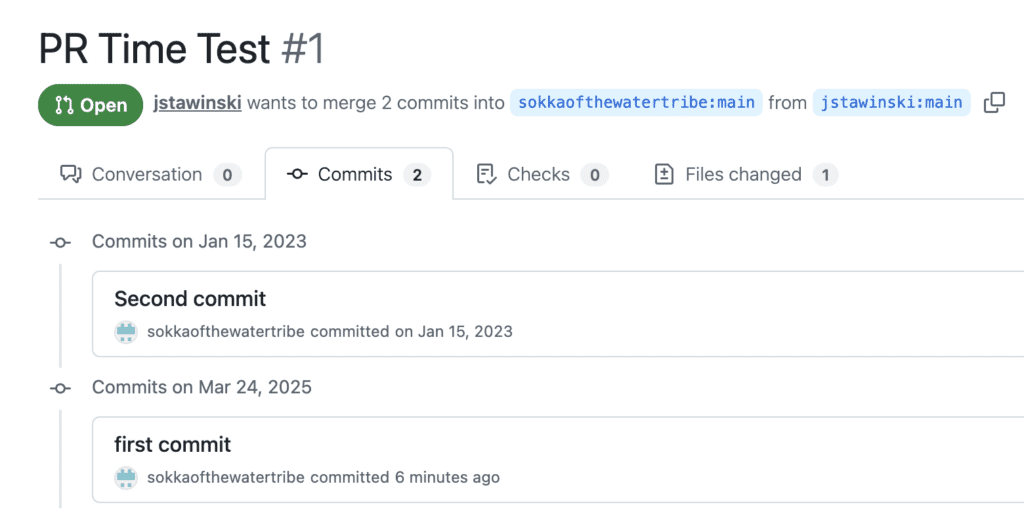This screenshot has width=1024, height=528.
Task: Open the author avatar under first commit
Action: [x=126, y=478]
